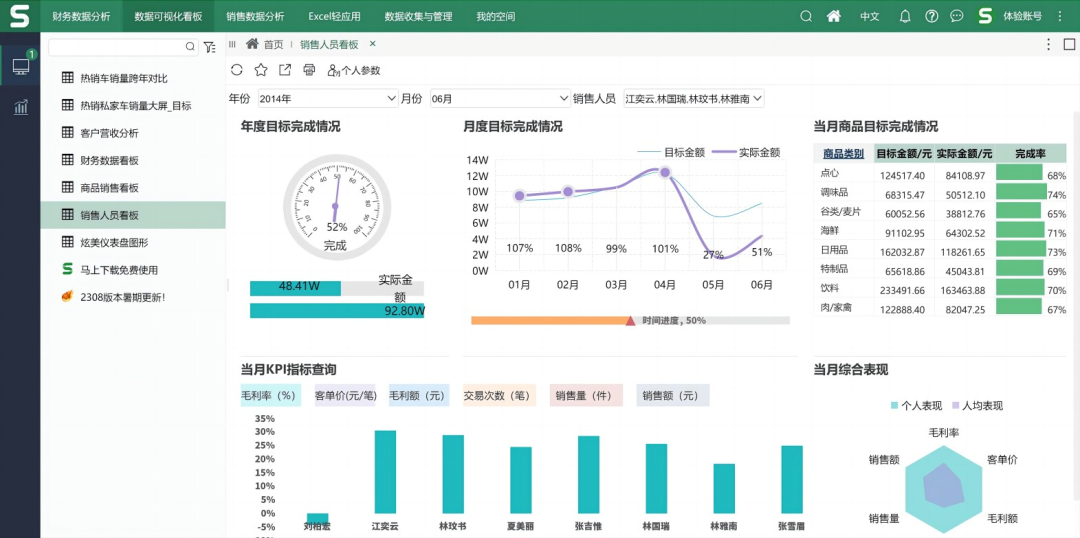Click the refresh icon in report toolbar
1080x538 pixels.
(236, 70)
